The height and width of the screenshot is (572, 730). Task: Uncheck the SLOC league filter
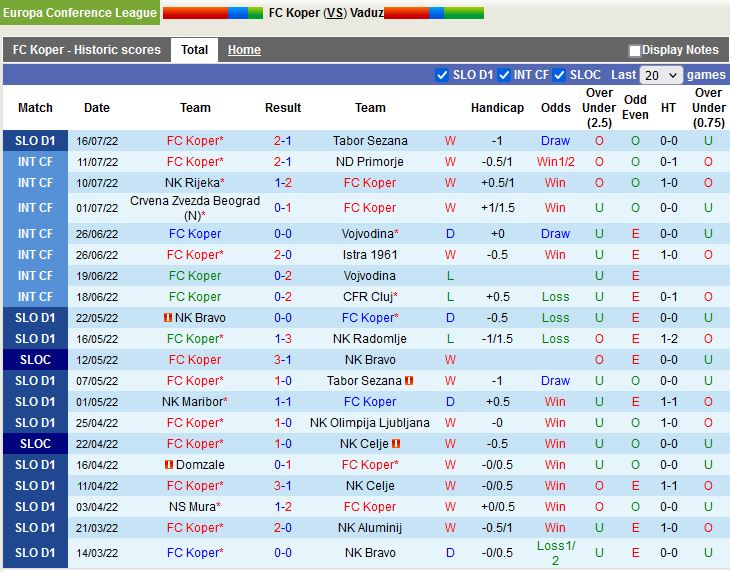[559, 75]
